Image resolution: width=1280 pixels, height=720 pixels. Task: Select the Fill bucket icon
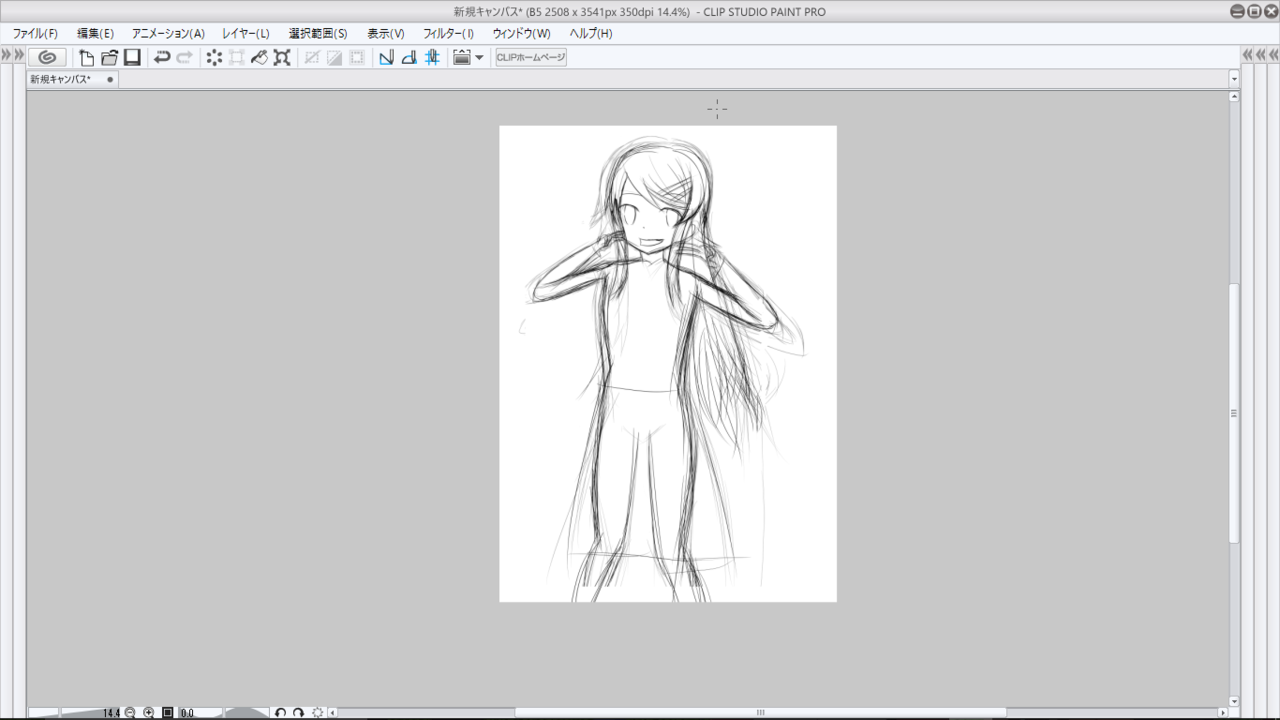tap(259, 58)
